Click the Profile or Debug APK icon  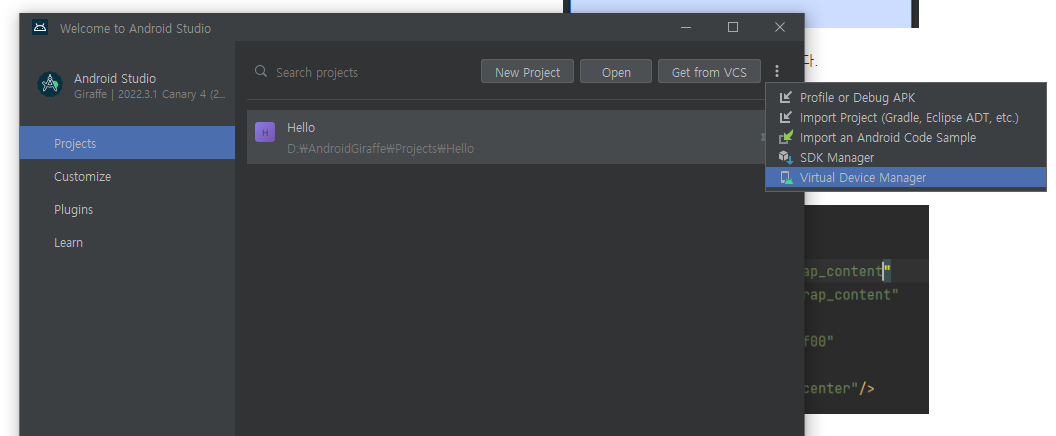pyautogui.click(x=785, y=98)
